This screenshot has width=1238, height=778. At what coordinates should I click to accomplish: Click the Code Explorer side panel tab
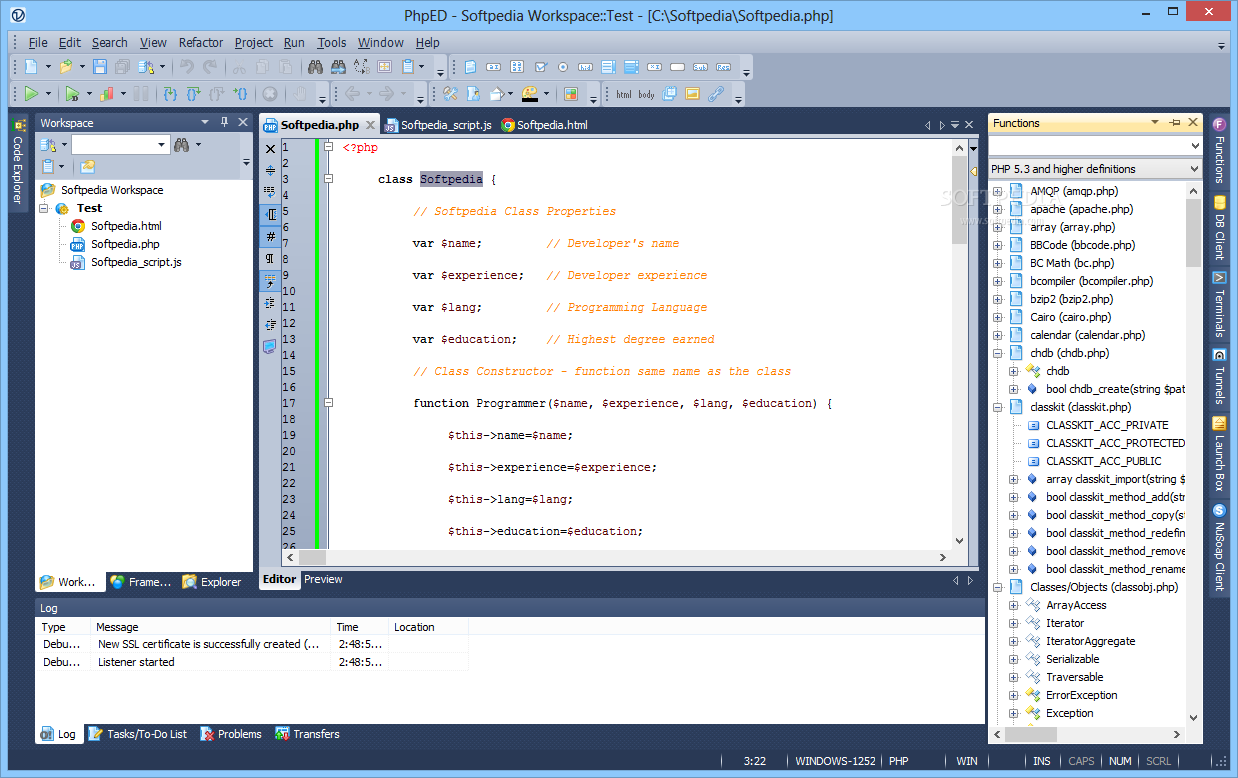pyautogui.click(x=18, y=162)
